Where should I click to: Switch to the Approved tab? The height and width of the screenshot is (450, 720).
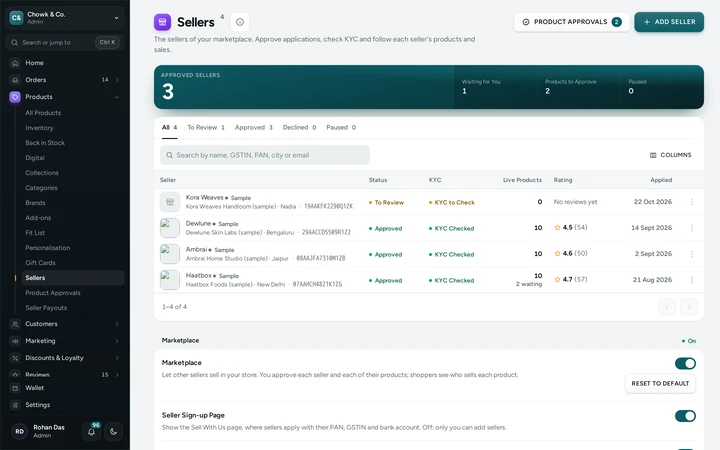click(253, 128)
